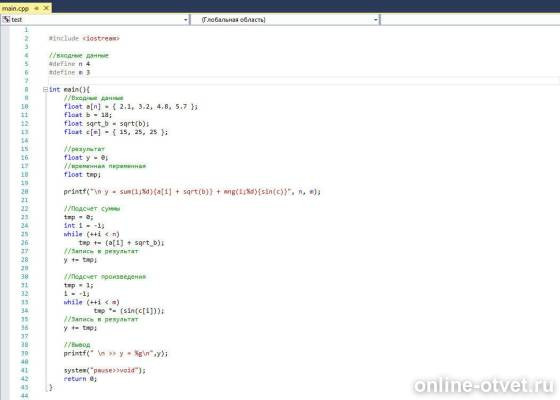The image size is (560, 400).
Task: Click the float y = 0 declaration
Action: (x=86, y=158)
